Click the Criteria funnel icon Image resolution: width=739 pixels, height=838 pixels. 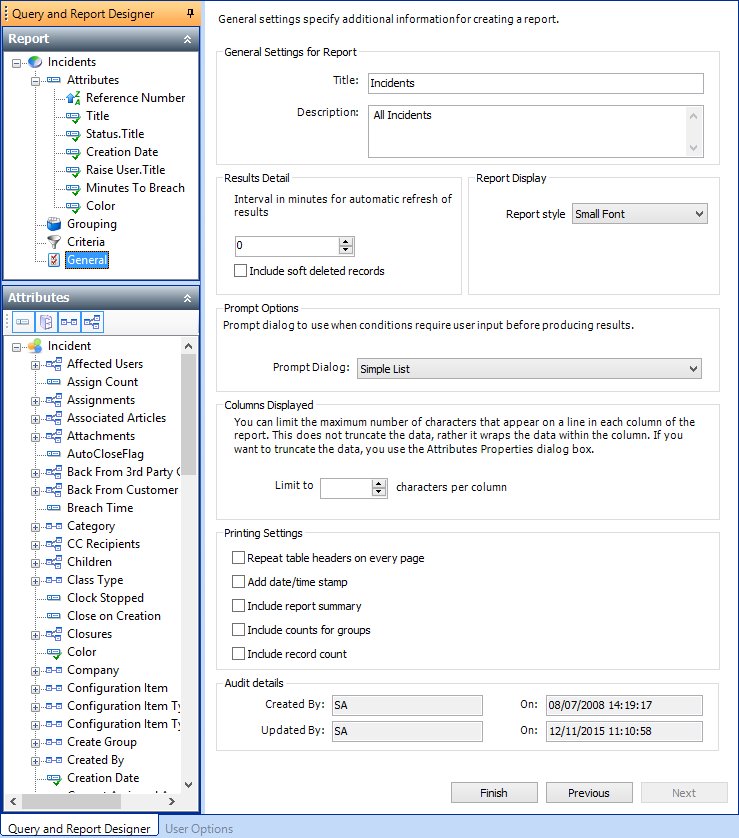(54, 242)
